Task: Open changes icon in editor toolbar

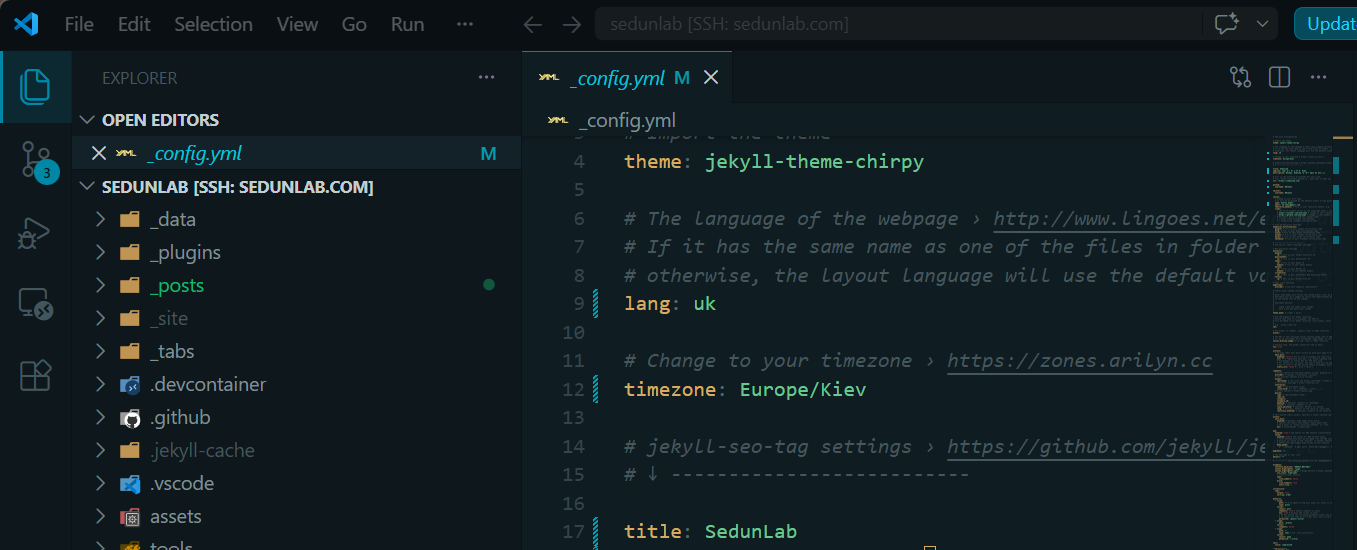Action: pyautogui.click(x=1241, y=77)
